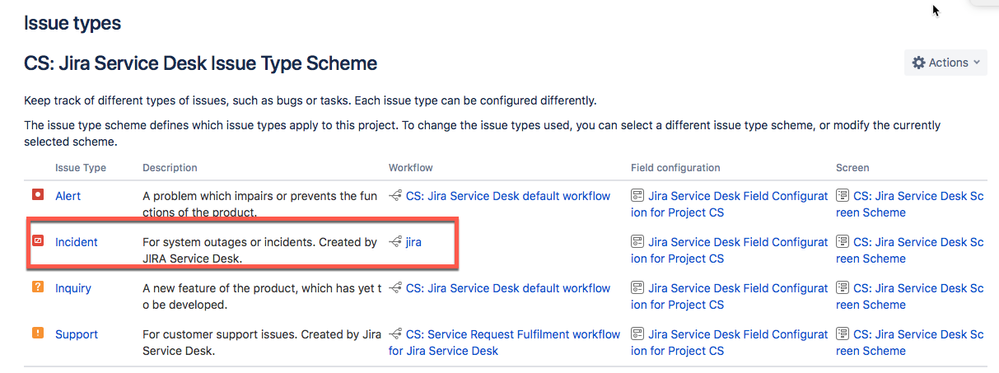Click the red Incident issue type icon
The height and width of the screenshot is (373, 999).
pos(38,241)
